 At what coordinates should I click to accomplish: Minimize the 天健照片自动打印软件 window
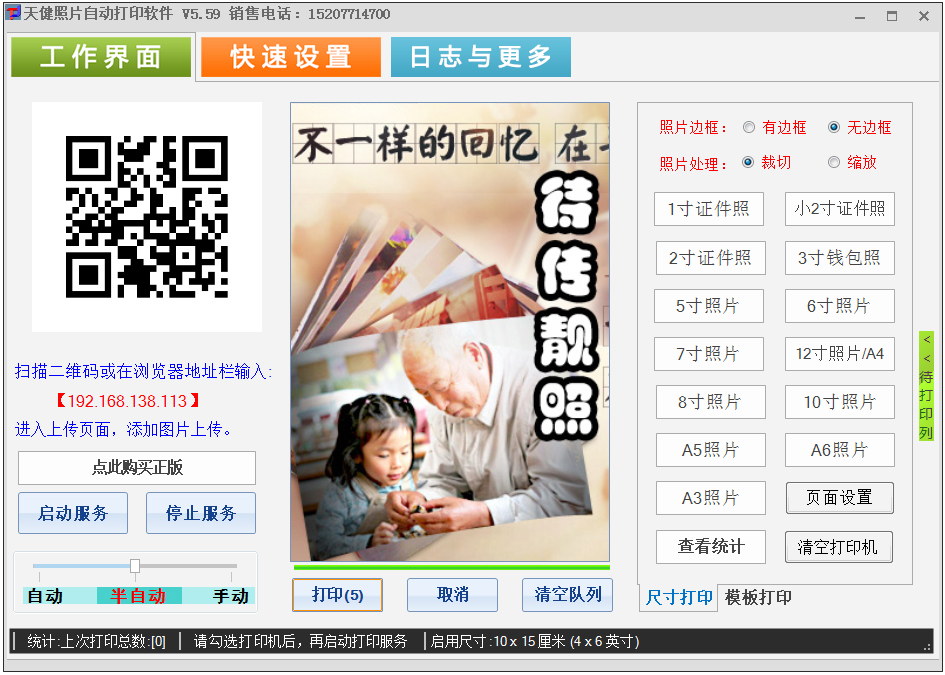(x=860, y=16)
